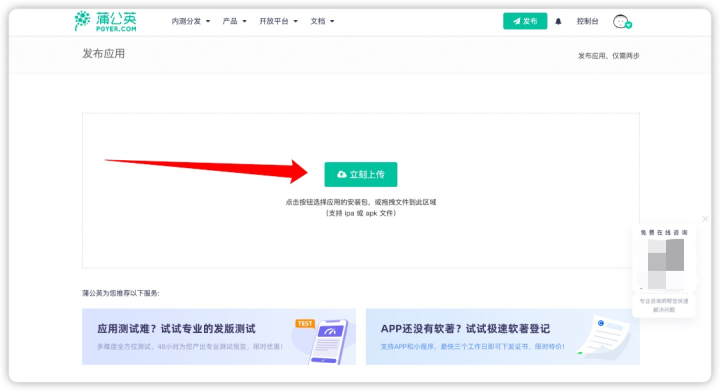The height and width of the screenshot is (391, 720).
Task: Click the Pgyer dandelion logo
Action: coord(105,21)
